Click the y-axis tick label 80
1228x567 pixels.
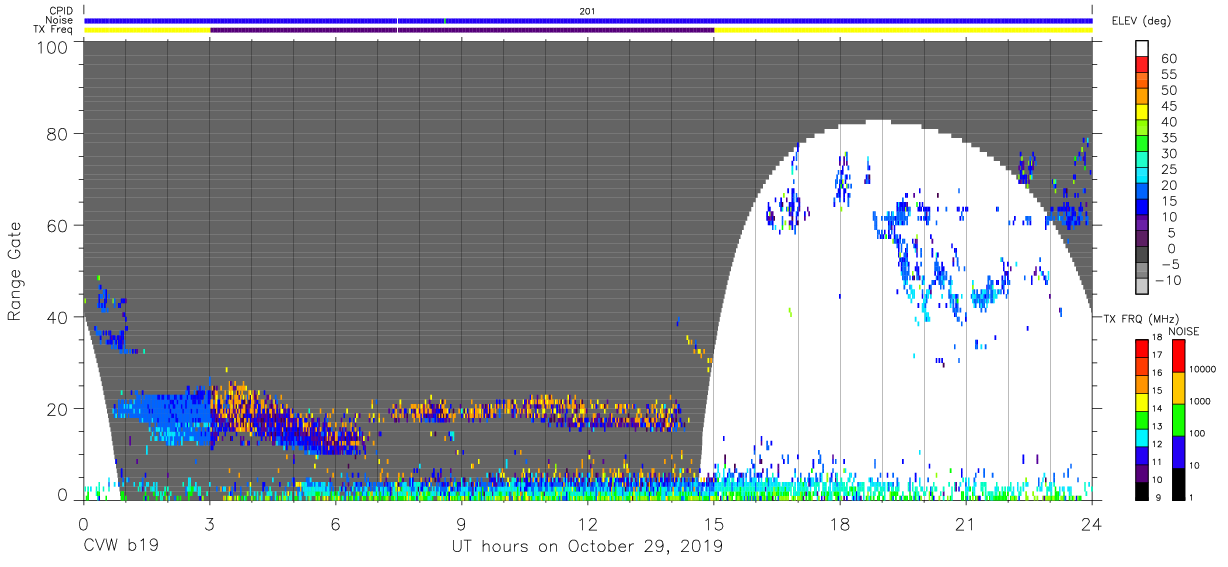[x=59, y=134]
